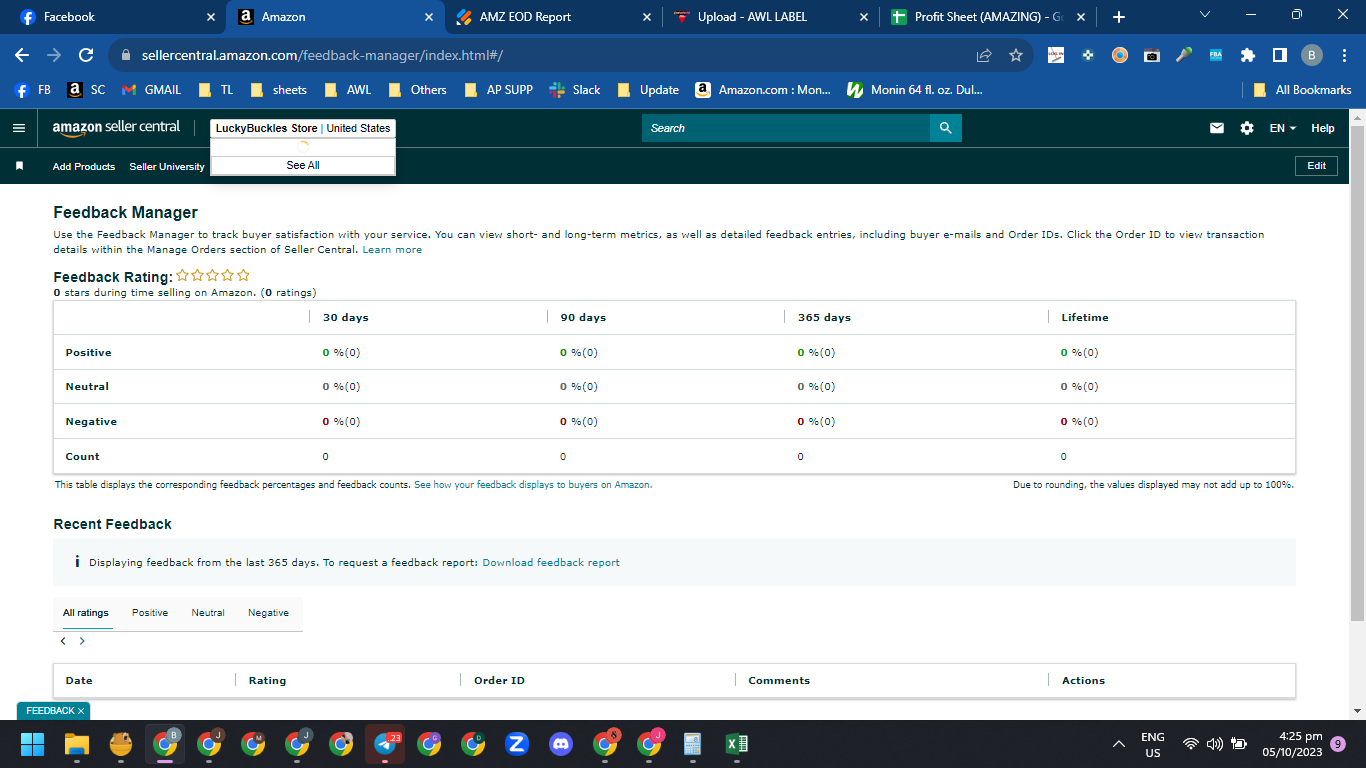This screenshot has height=768, width=1366.
Task: Open the Seller Central settings gear
Action: [1247, 128]
